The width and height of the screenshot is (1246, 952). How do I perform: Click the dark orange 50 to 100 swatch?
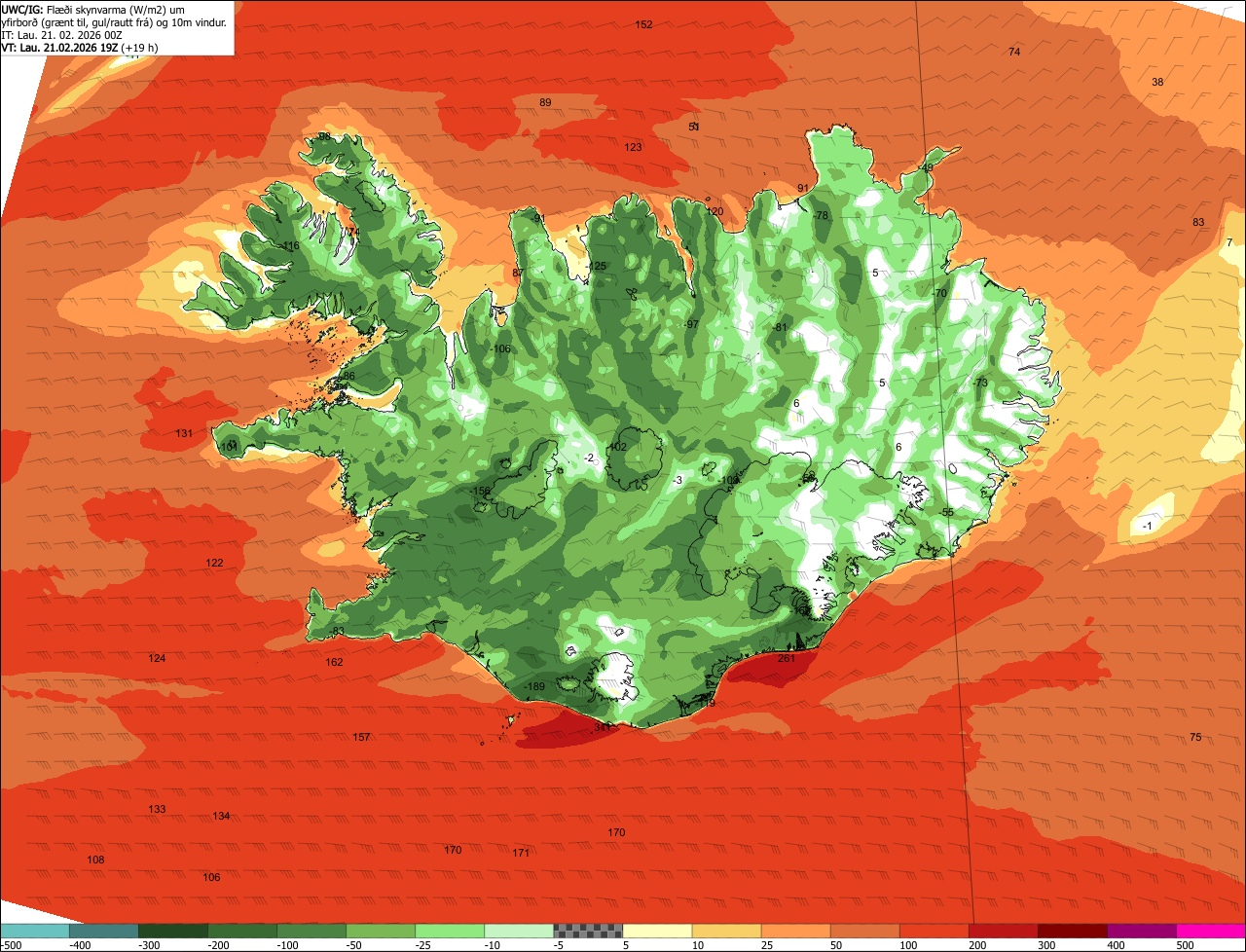point(863,931)
